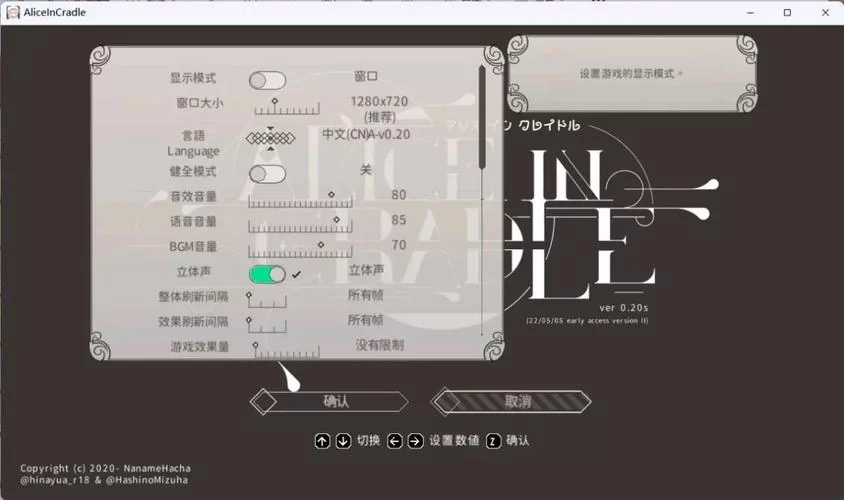
Task: Toggle the 健全模式 switch
Action: pos(267,174)
